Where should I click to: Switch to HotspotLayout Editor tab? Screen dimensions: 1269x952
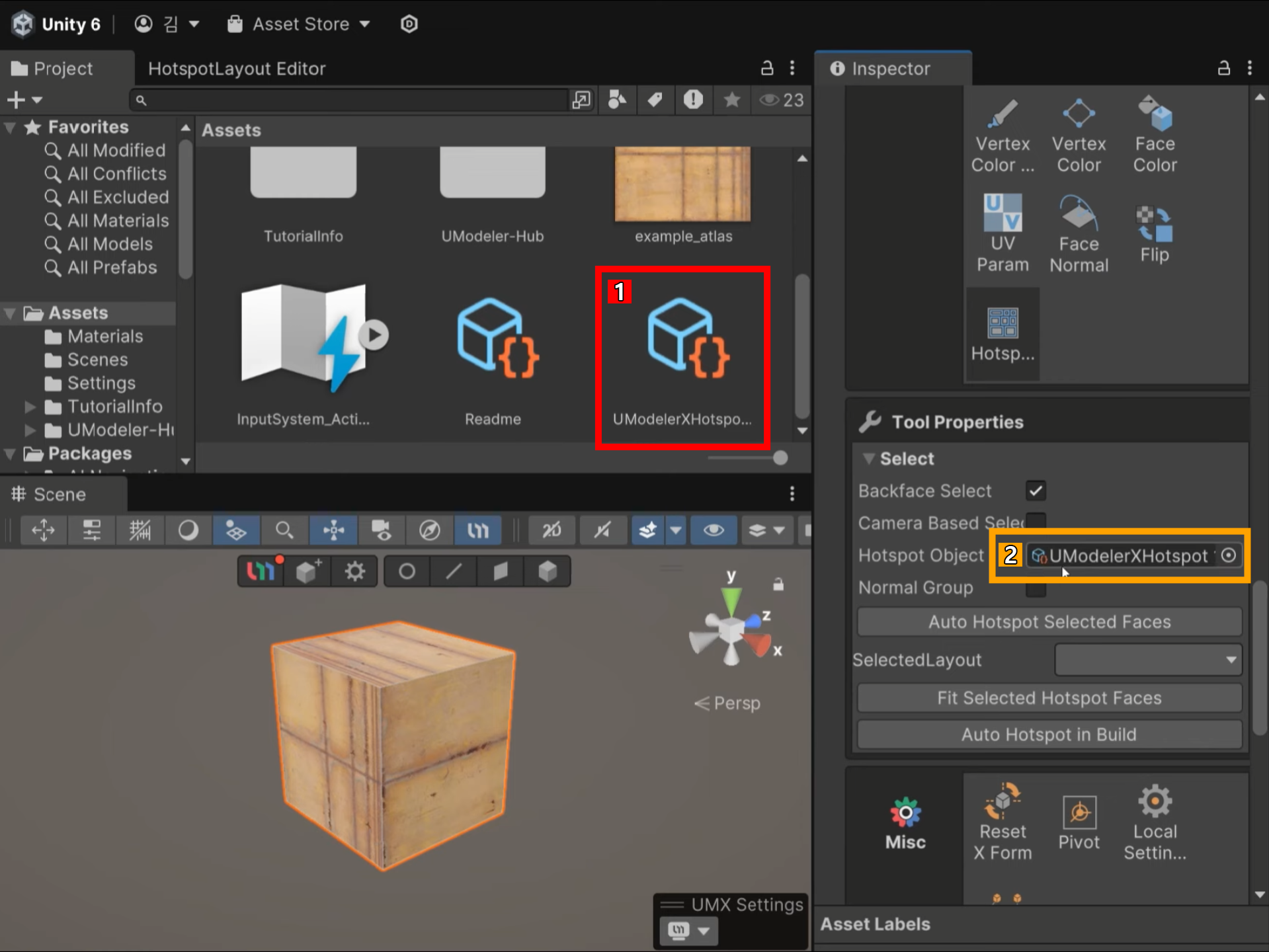[x=237, y=69]
